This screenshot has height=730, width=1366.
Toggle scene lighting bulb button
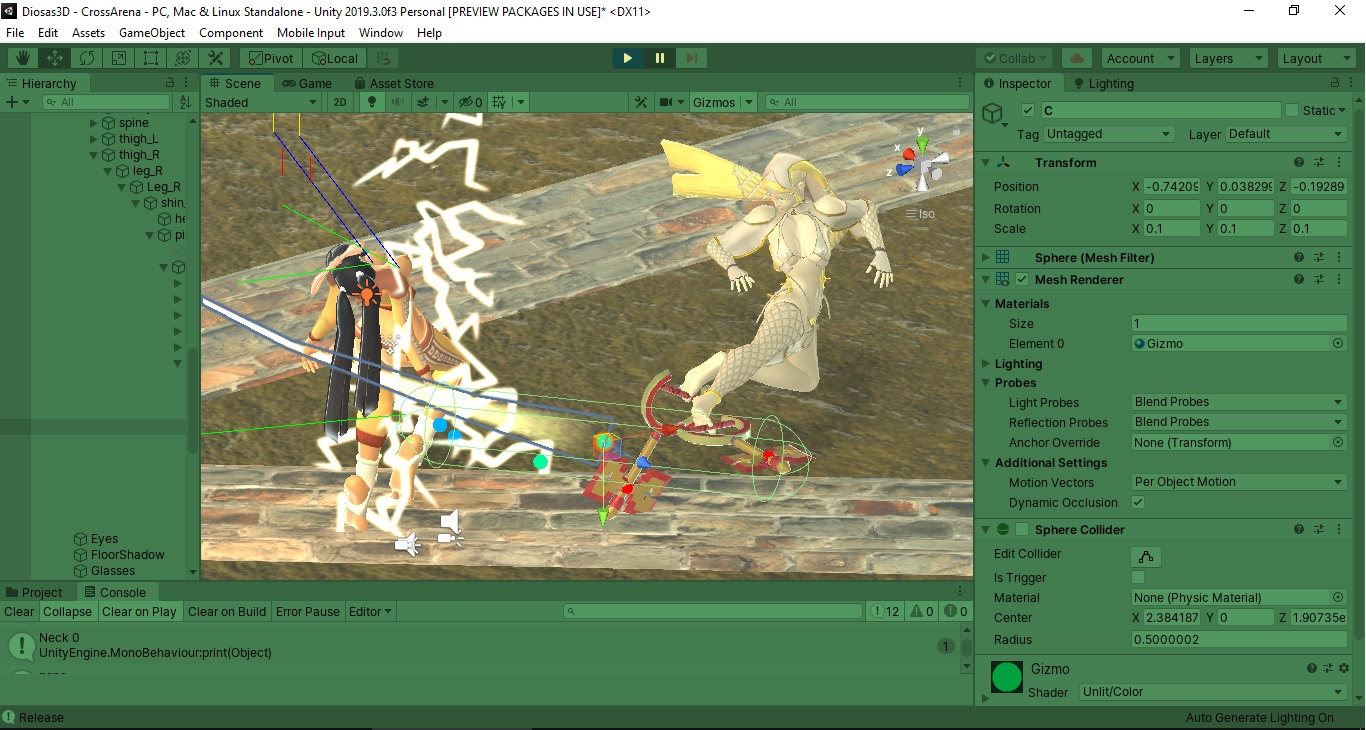click(x=373, y=102)
